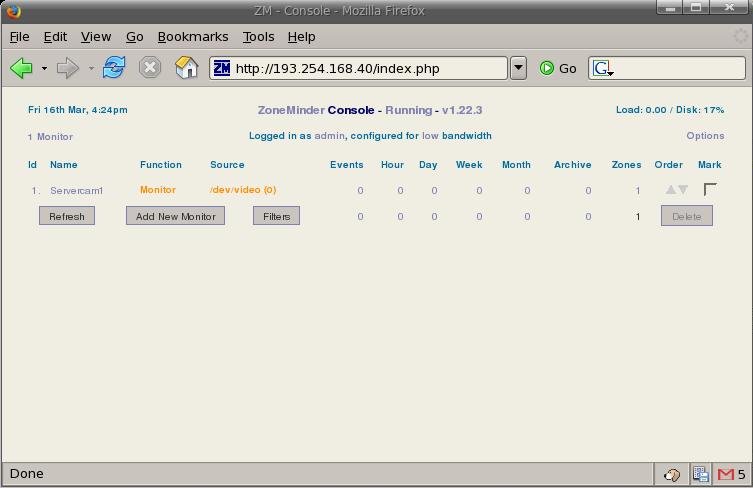Viewport: 753px width, 488px height.
Task: Click the Delete button
Action: (687, 216)
